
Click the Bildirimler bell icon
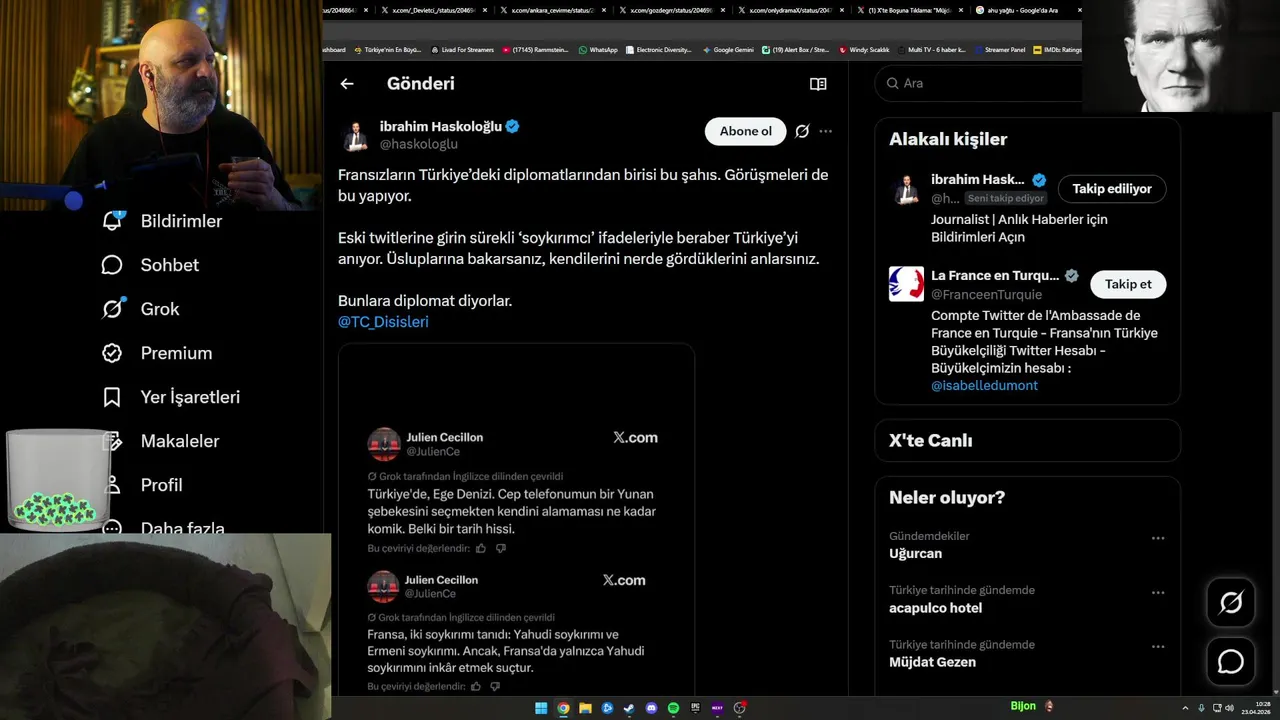112,221
